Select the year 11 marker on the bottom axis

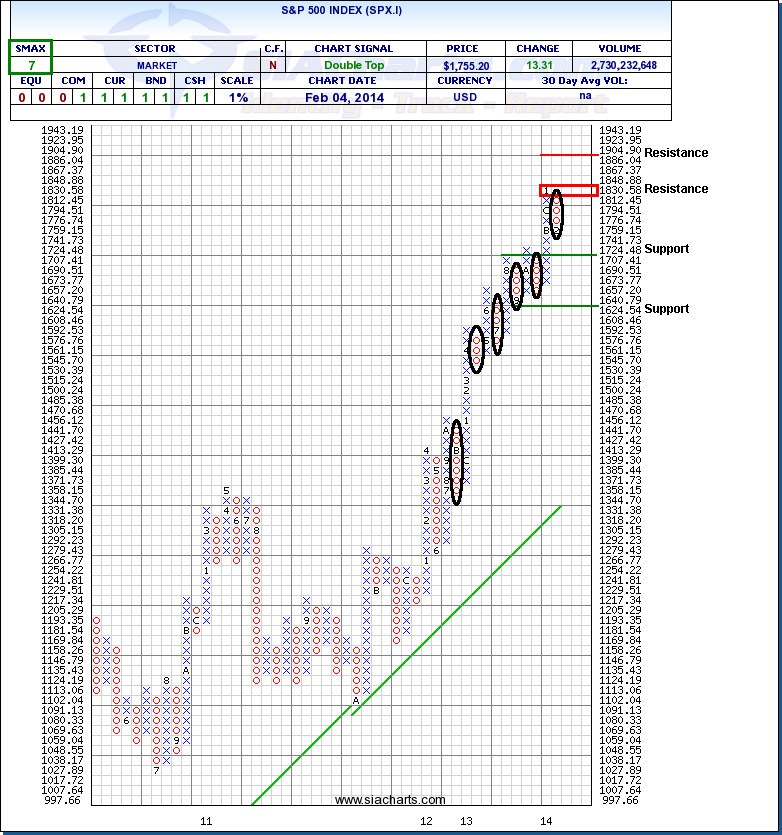coord(206,821)
